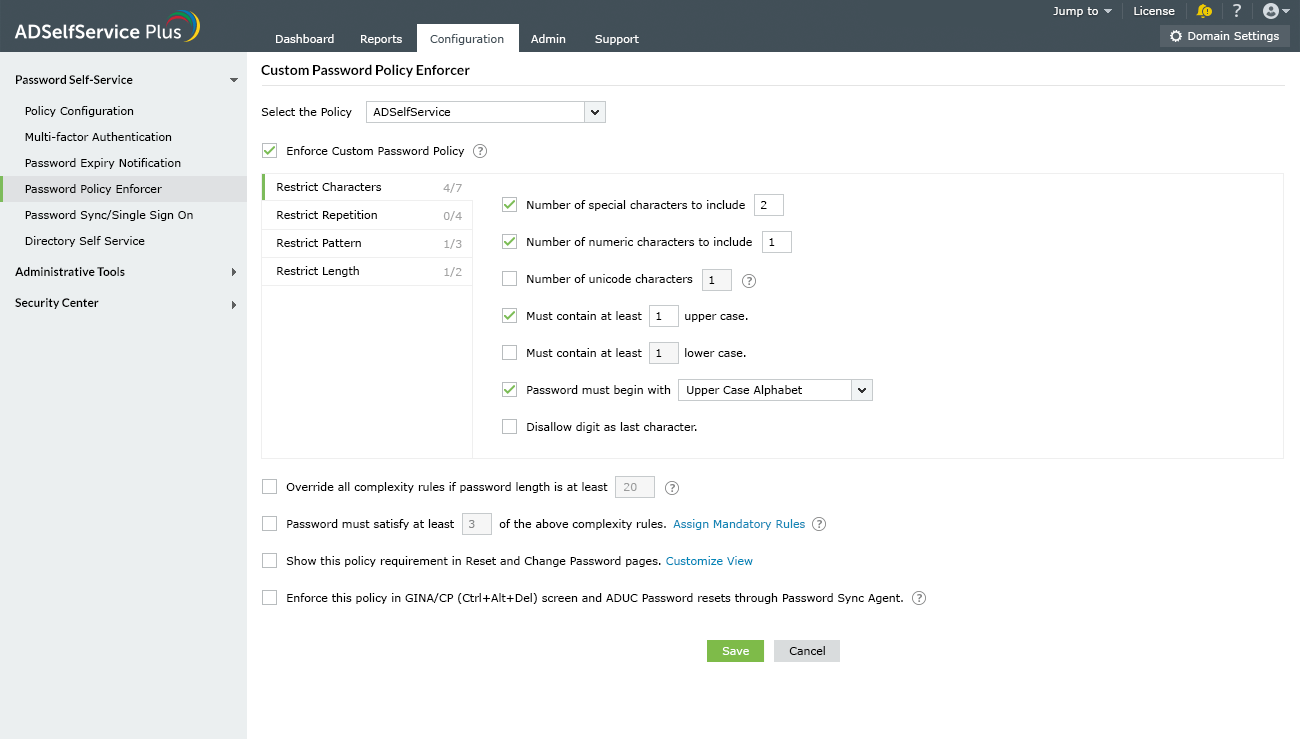This screenshot has height=739, width=1300.
Task: Click help icon next to Assign Mandatory Rules
Action: point(819,524)
